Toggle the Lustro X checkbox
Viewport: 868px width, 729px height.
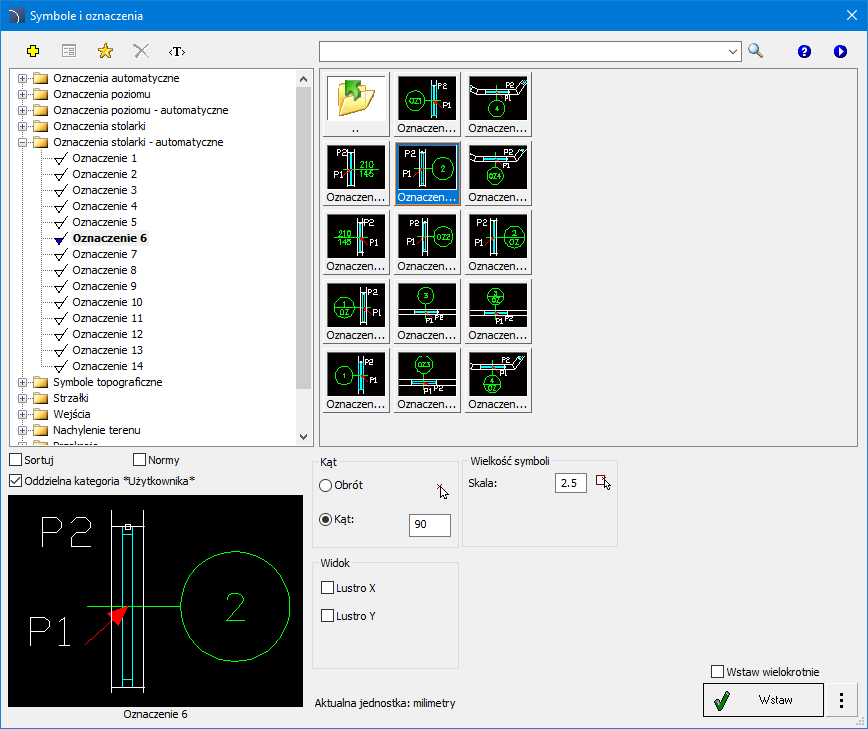(327, 588)
